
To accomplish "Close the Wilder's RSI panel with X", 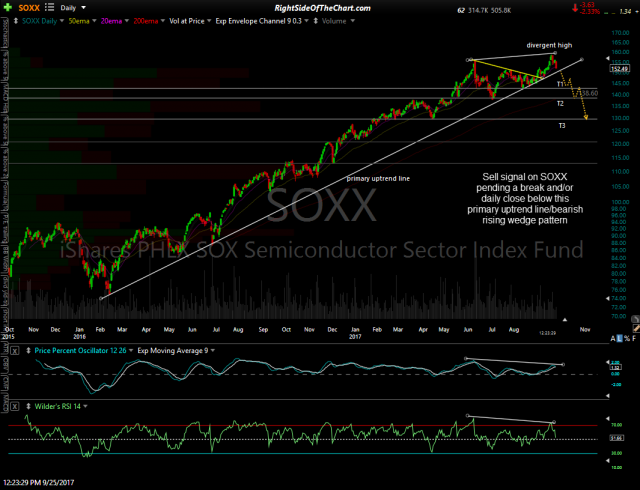I will [14, 407].
